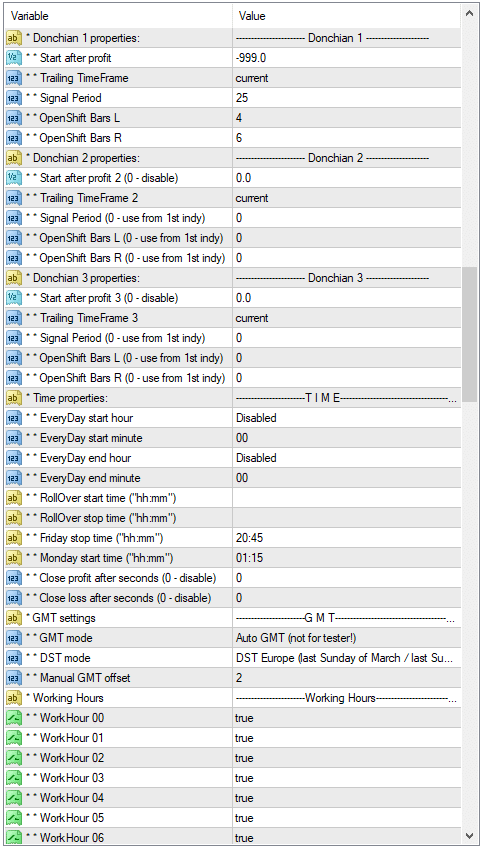Toggle the WorkHour 03 true value
This screenshot has height=852, width=483.
[x=347, y=779]
